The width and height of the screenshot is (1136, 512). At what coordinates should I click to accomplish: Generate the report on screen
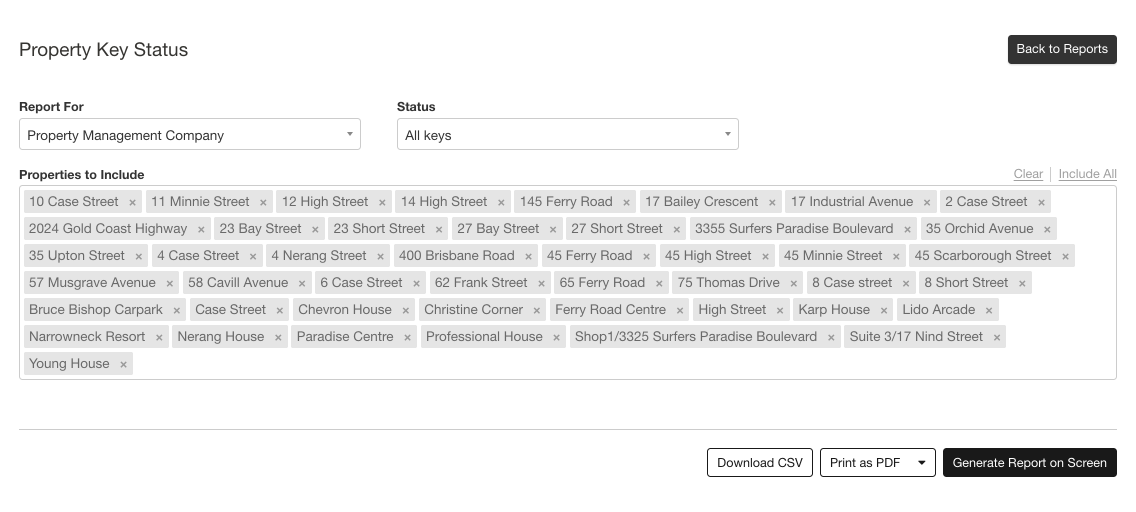[1029, 463]
